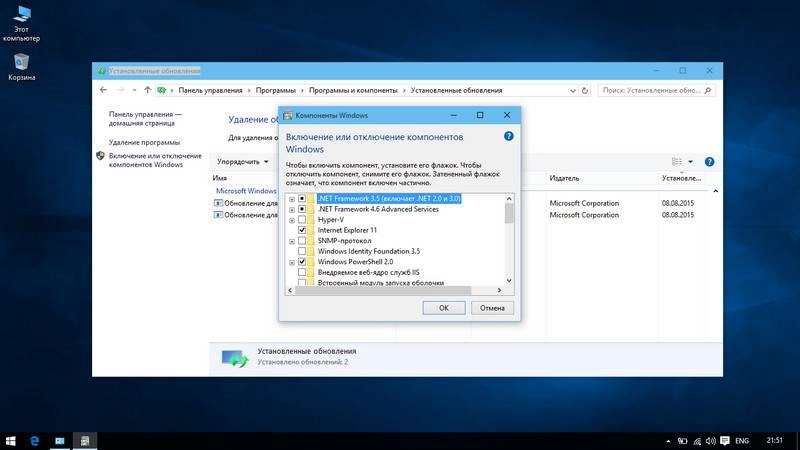Select Internet Explorer 11 folder icon

[311, 230]
